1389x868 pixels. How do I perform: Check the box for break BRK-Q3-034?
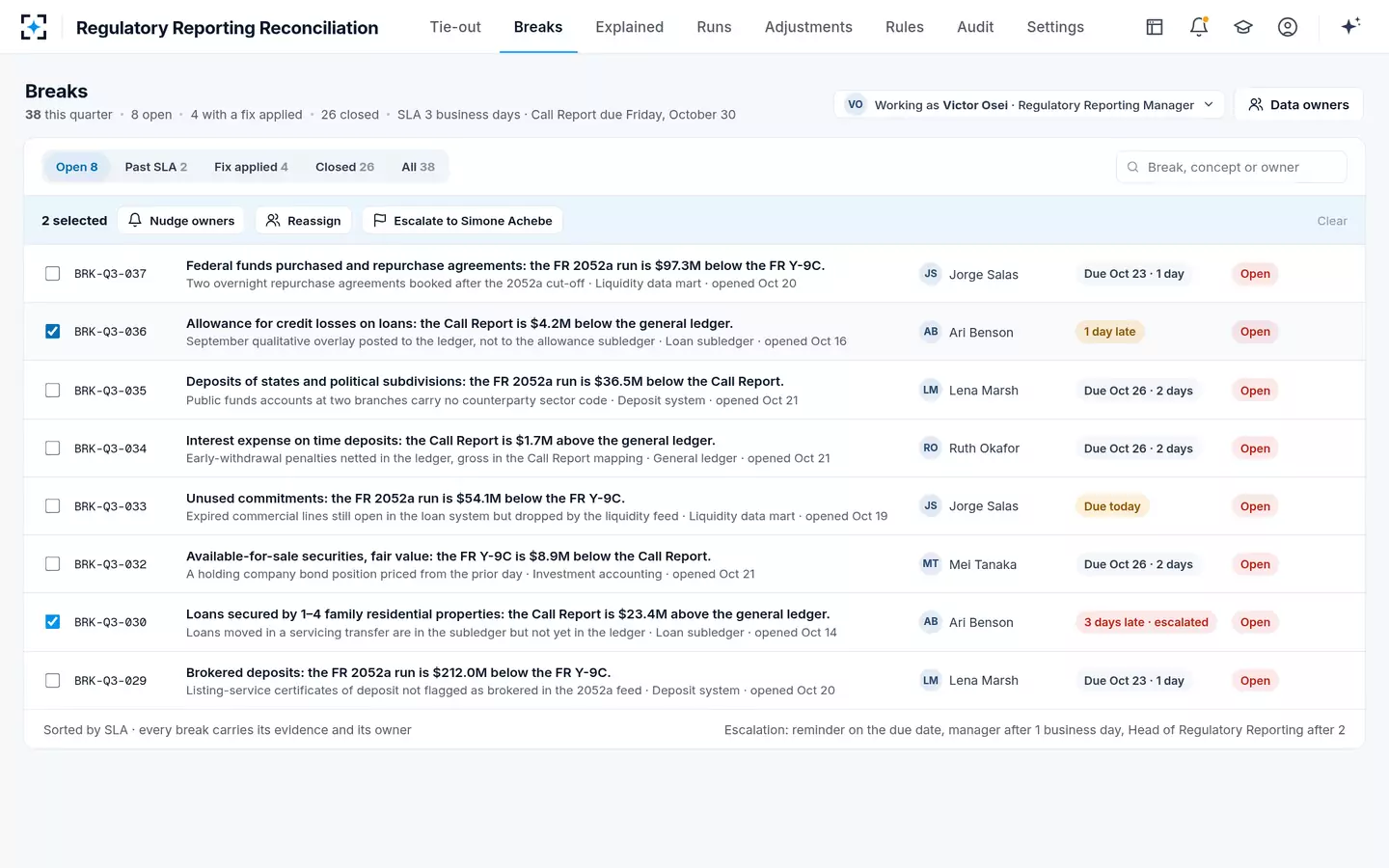click(x=53, y=448)
